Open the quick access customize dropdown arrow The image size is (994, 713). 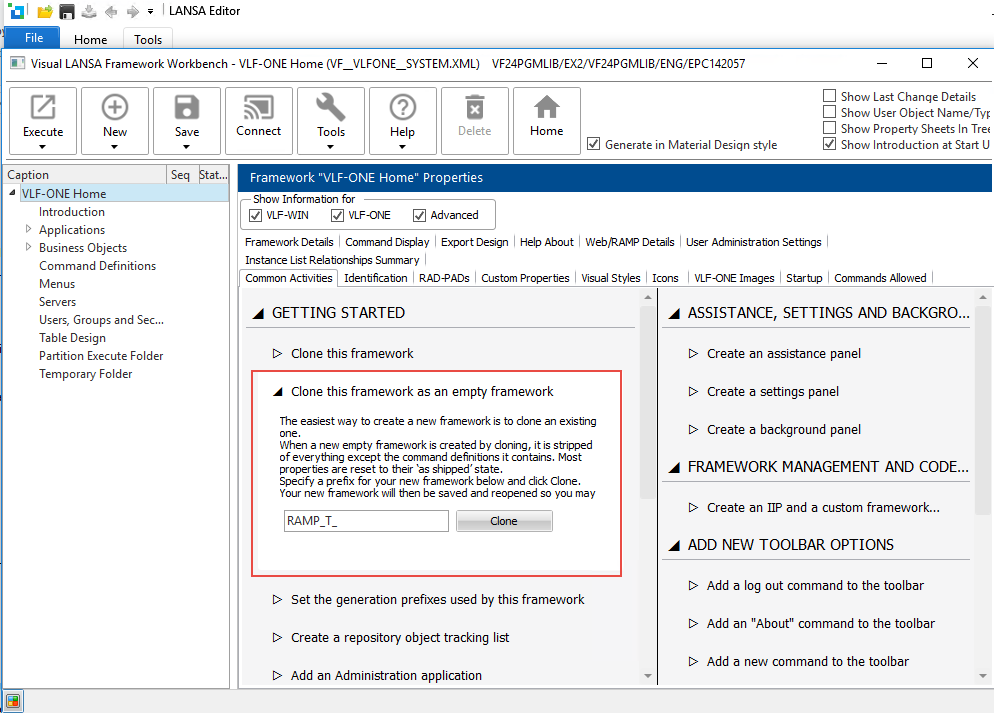150,11
